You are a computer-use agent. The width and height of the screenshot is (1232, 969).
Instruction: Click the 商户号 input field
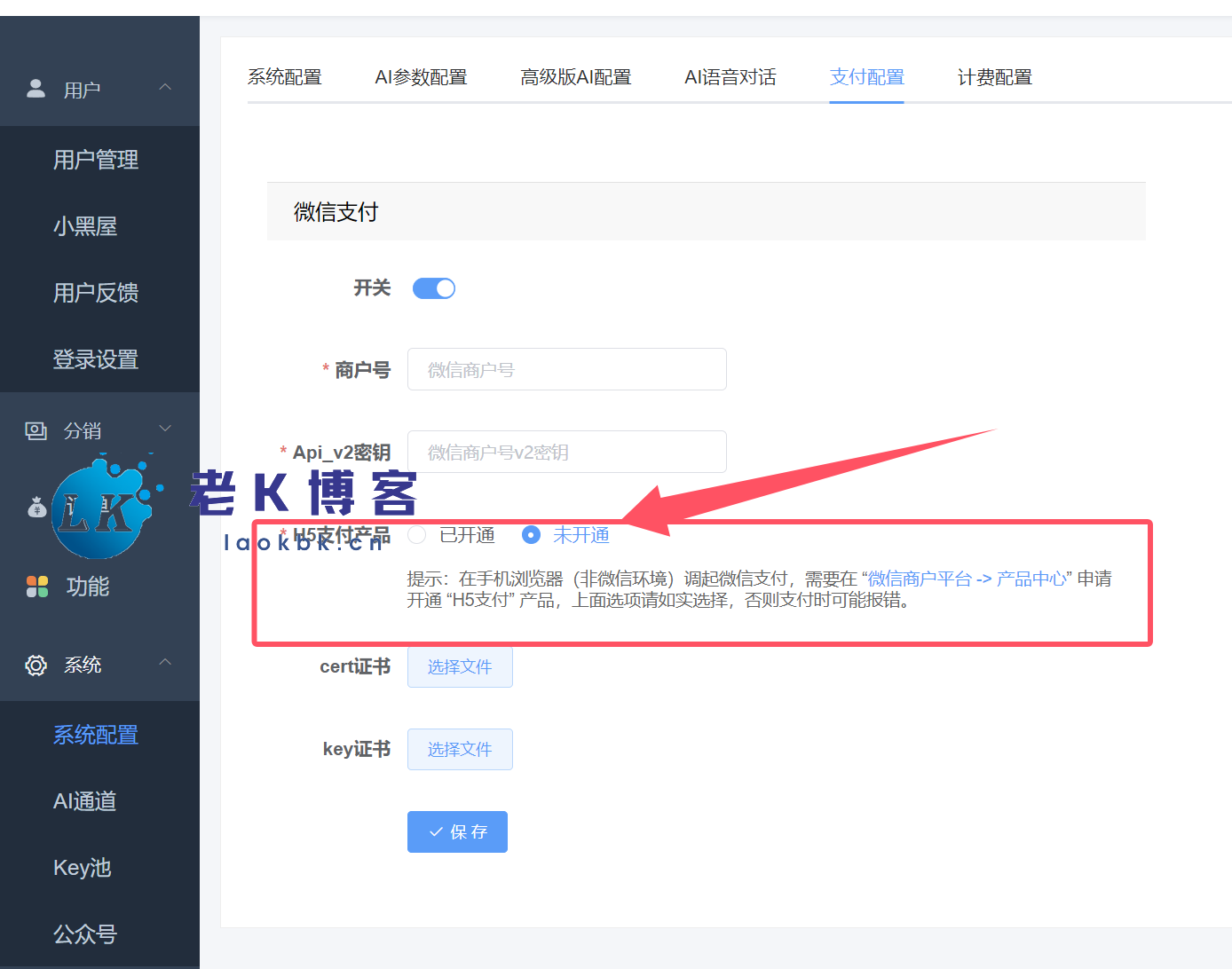point(566,369)
